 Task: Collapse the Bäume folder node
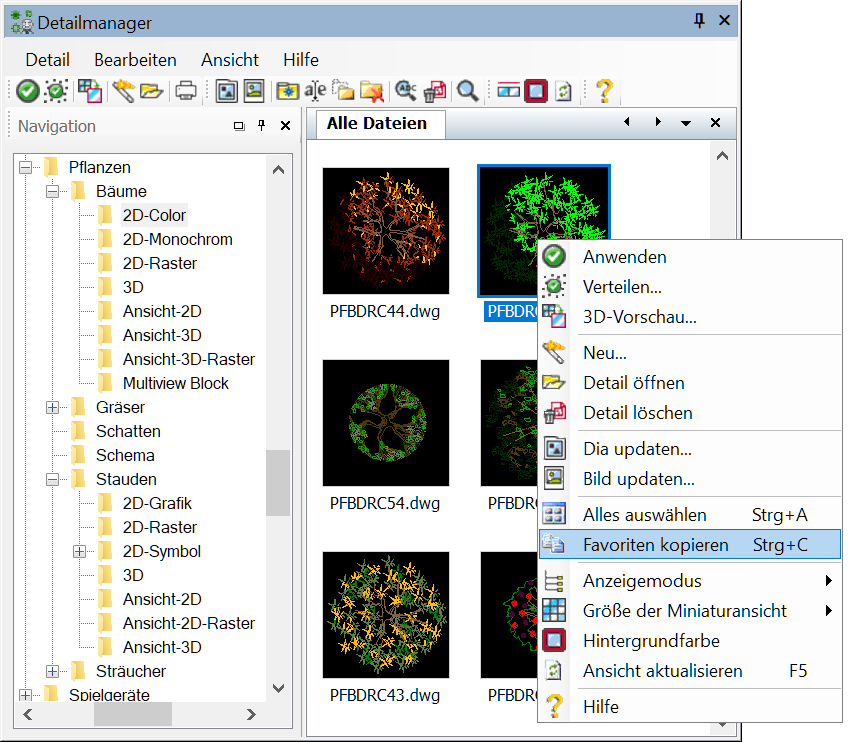(52, 191)
